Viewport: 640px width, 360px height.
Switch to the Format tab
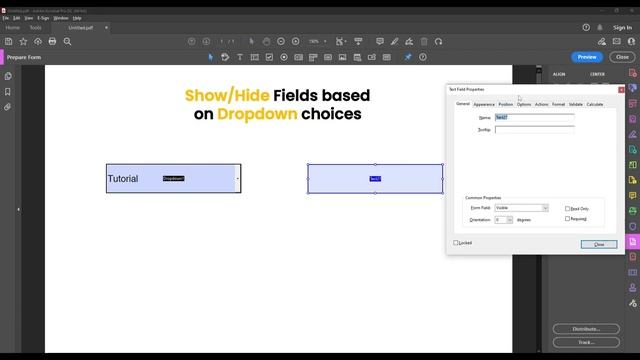(x=558, y=104)
